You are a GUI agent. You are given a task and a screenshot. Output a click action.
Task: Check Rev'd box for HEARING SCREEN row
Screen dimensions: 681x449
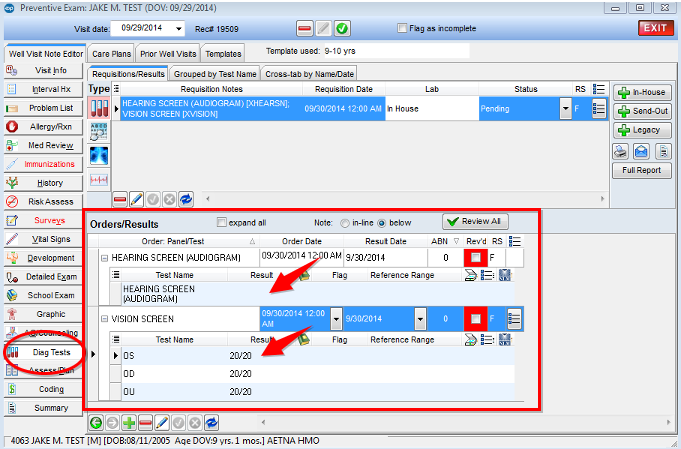tap(476, 258)
